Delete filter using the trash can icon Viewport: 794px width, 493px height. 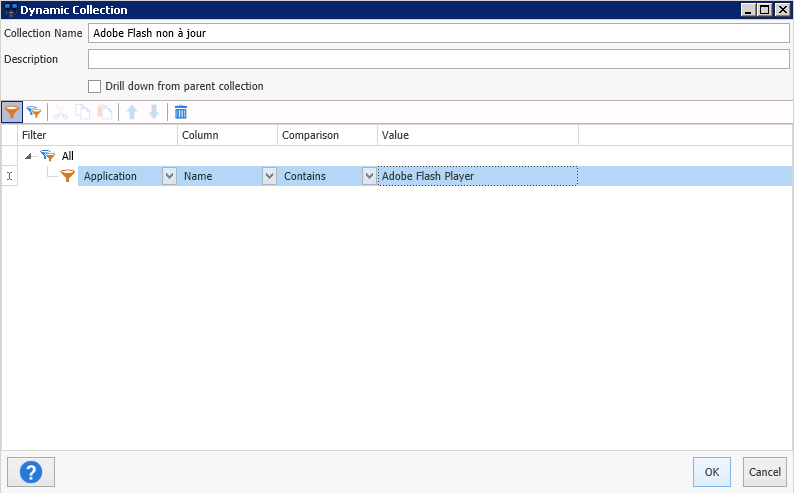[181, 112]
